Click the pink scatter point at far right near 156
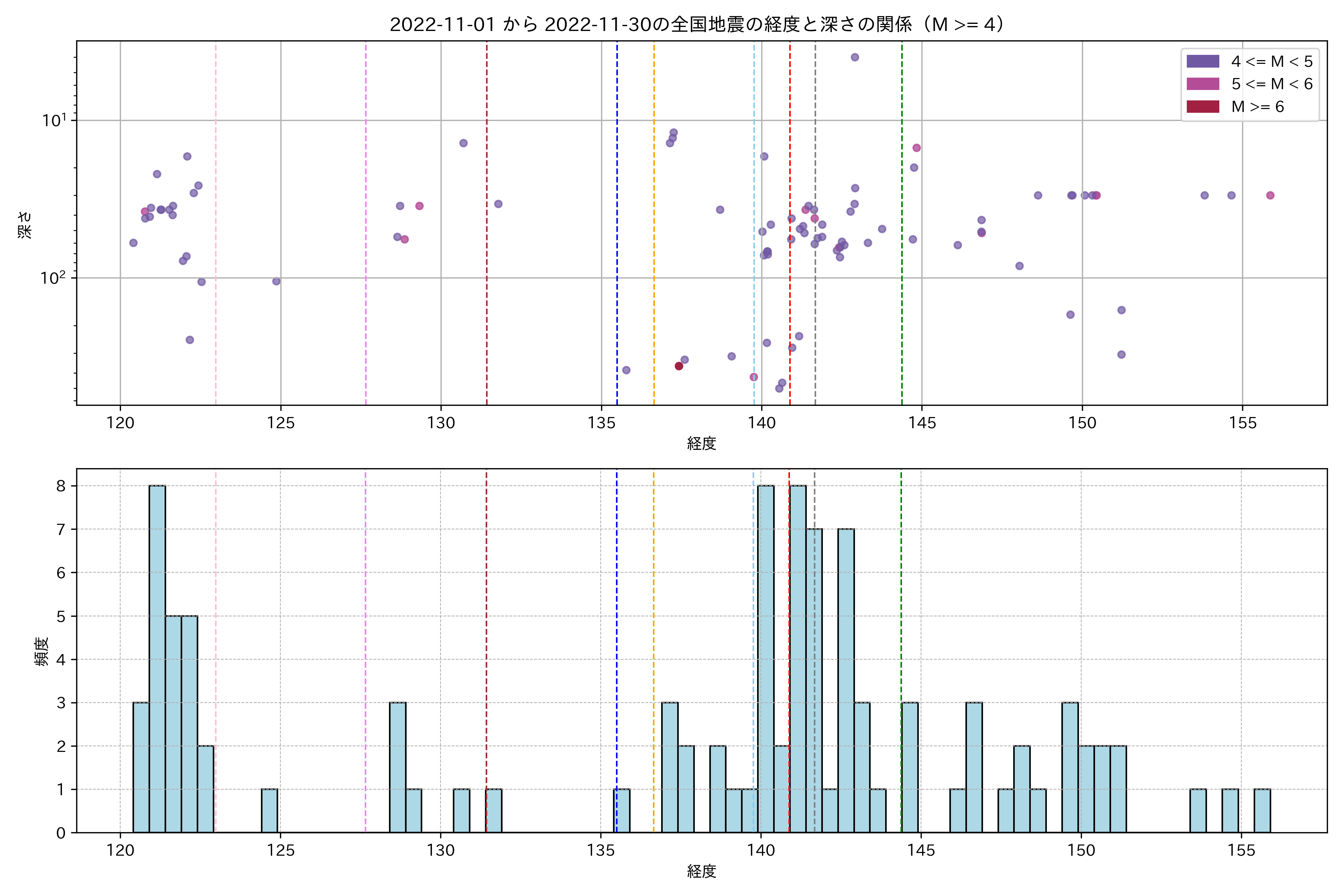This screenshot has height=896, width=1344. pyautogui.click(x=1270, y=195)
